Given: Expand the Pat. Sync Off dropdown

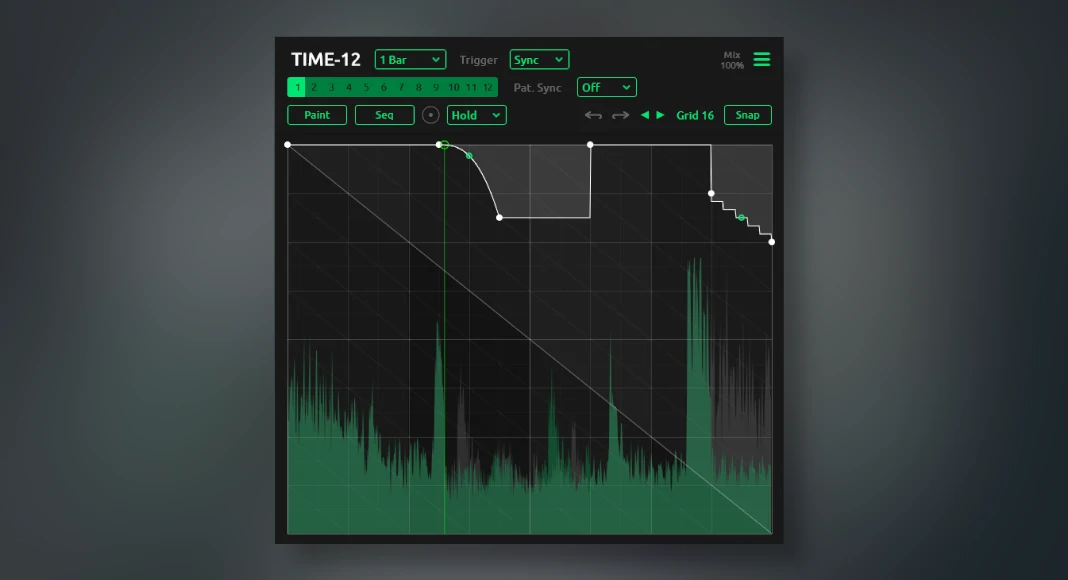Looking at the screenshot, I should [606, 88].
